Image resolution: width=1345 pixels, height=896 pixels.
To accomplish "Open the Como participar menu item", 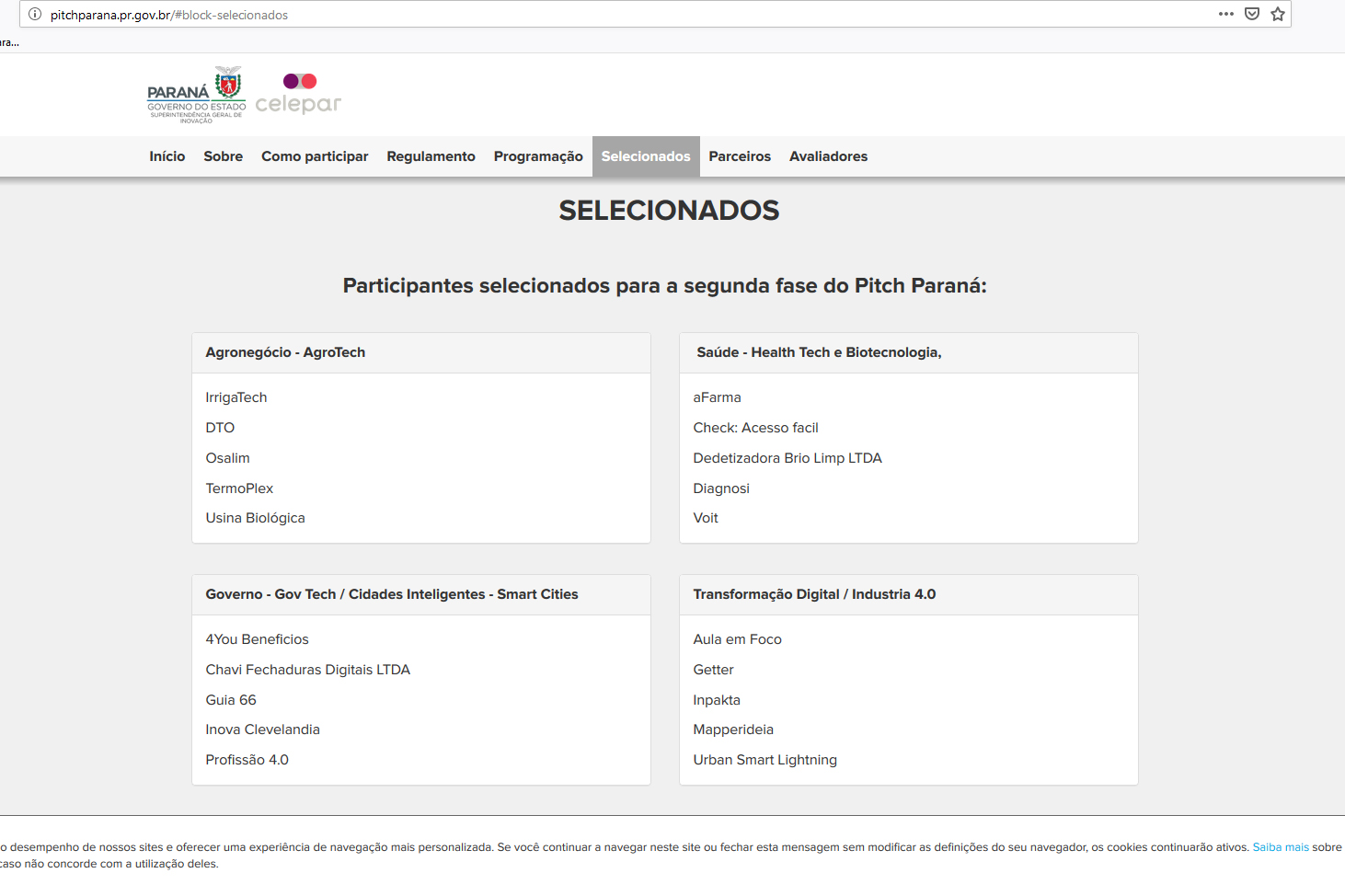I will 315,156.
